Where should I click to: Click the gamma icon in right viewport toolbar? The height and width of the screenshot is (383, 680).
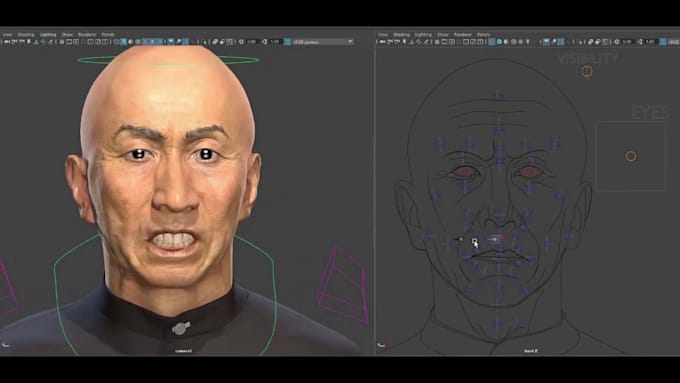pos(640,42)
